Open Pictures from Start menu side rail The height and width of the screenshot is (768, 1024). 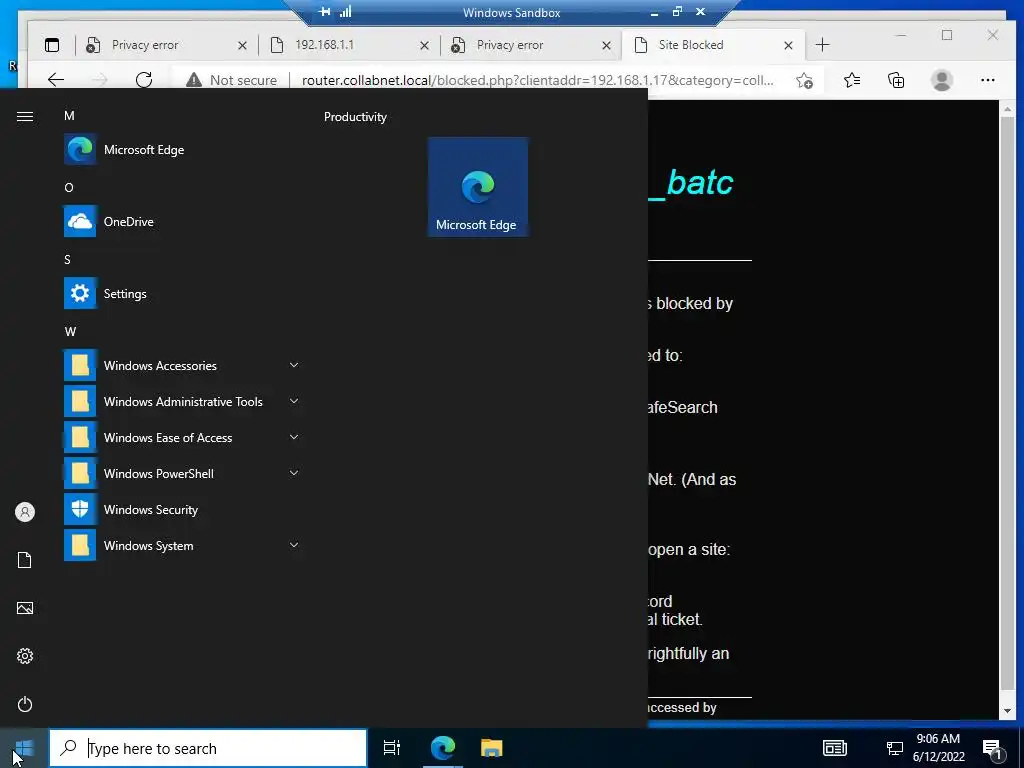click(25, 608)
